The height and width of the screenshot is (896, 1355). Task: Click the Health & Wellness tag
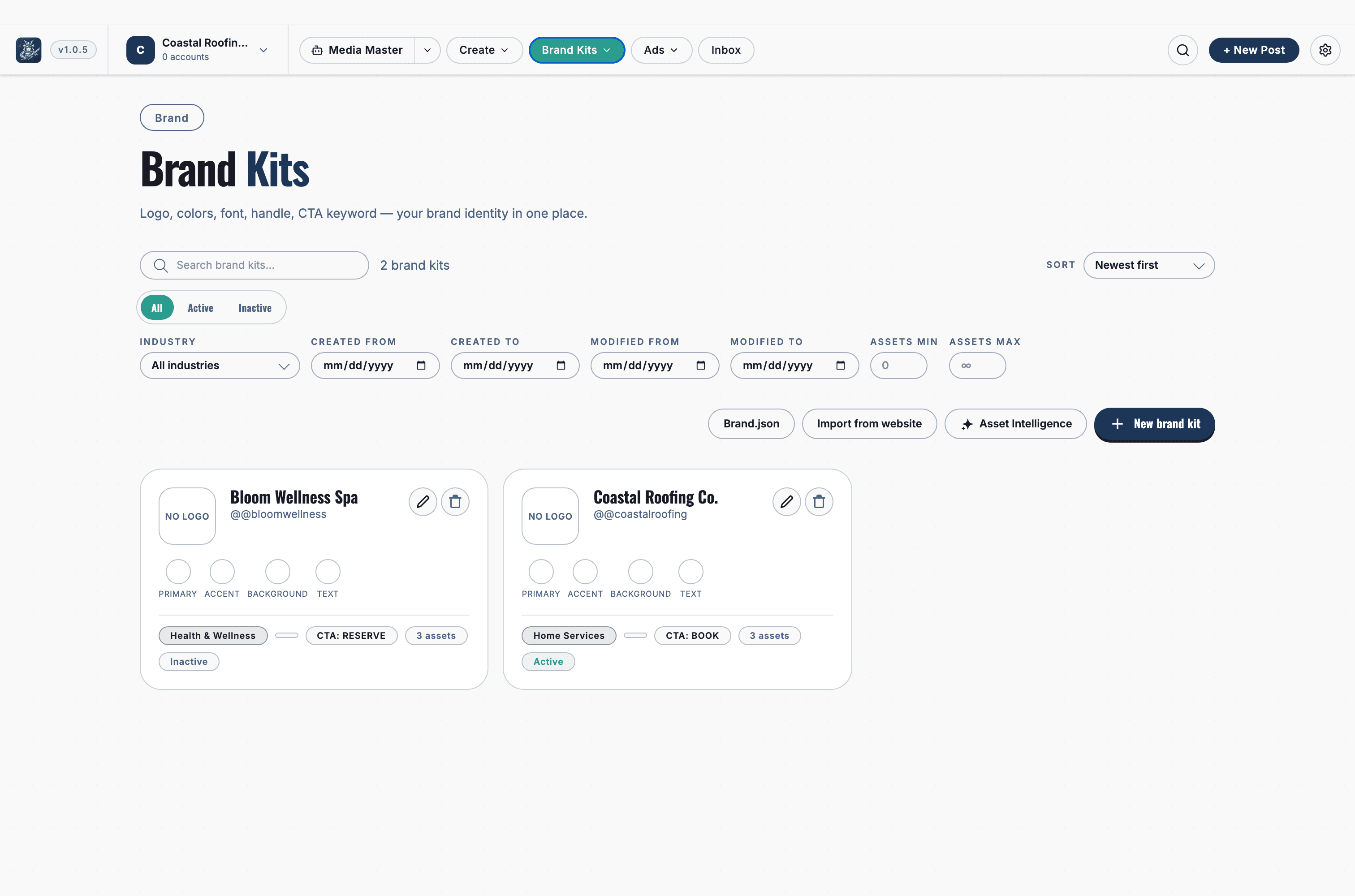(x=212, y=636)
